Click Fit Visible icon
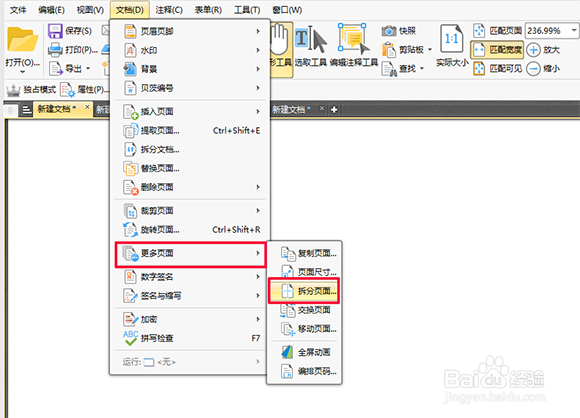580x418 pixels. coord(479,68)
